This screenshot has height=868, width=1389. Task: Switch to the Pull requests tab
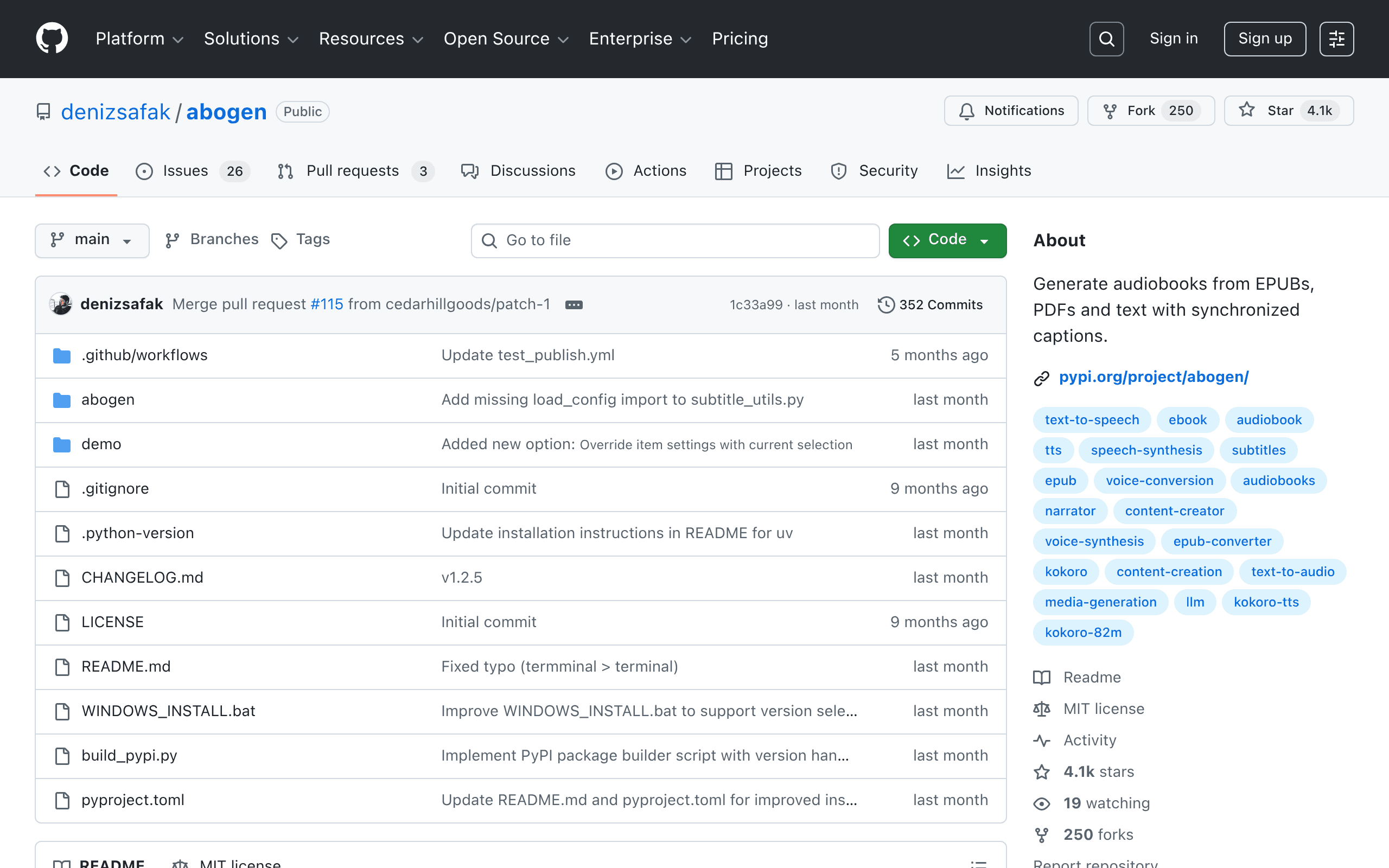(x=355, y=171)
